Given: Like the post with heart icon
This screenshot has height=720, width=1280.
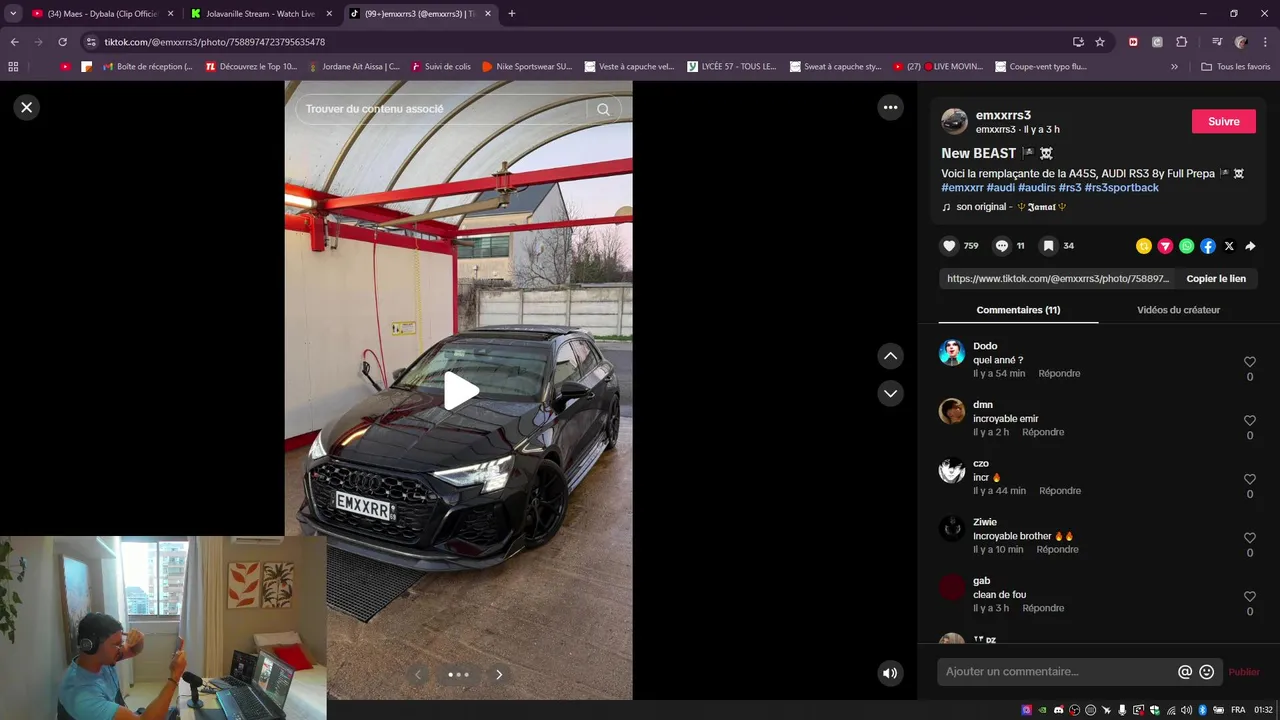Looking at the screenshot, I should pyautogui.click(x=949, y=246).
